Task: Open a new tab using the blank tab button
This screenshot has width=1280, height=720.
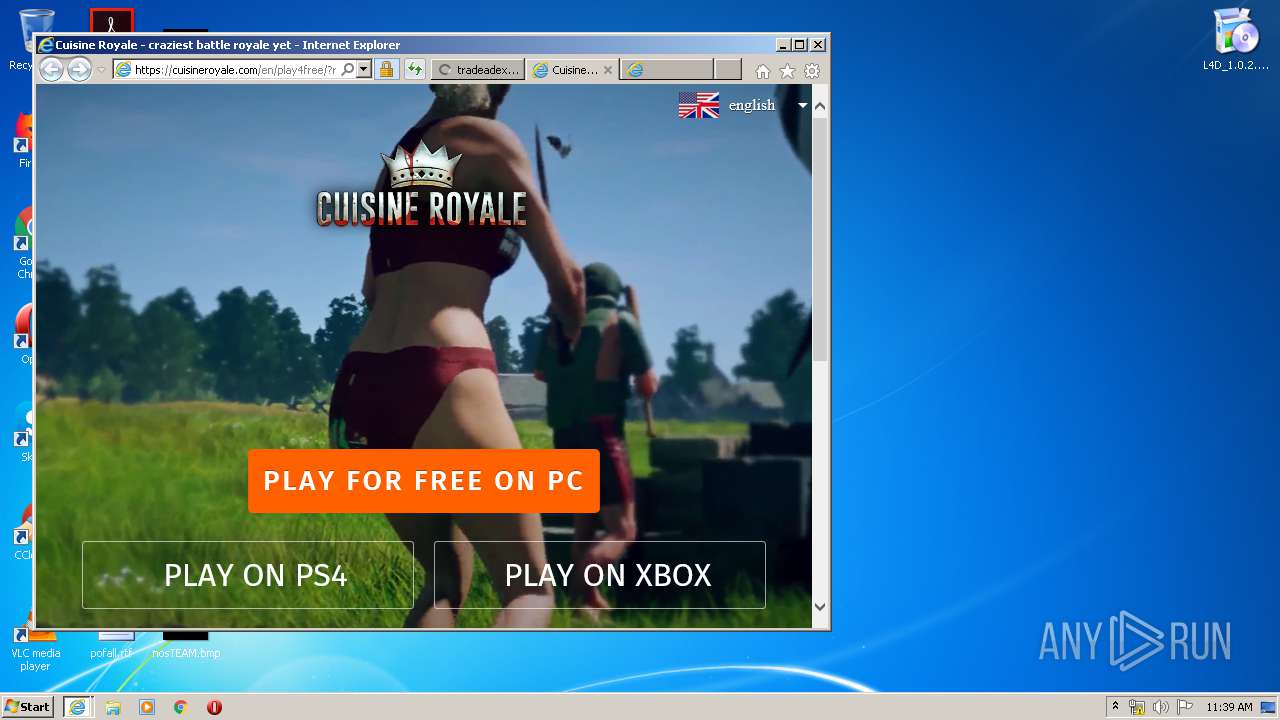Action: click(728, 70)
